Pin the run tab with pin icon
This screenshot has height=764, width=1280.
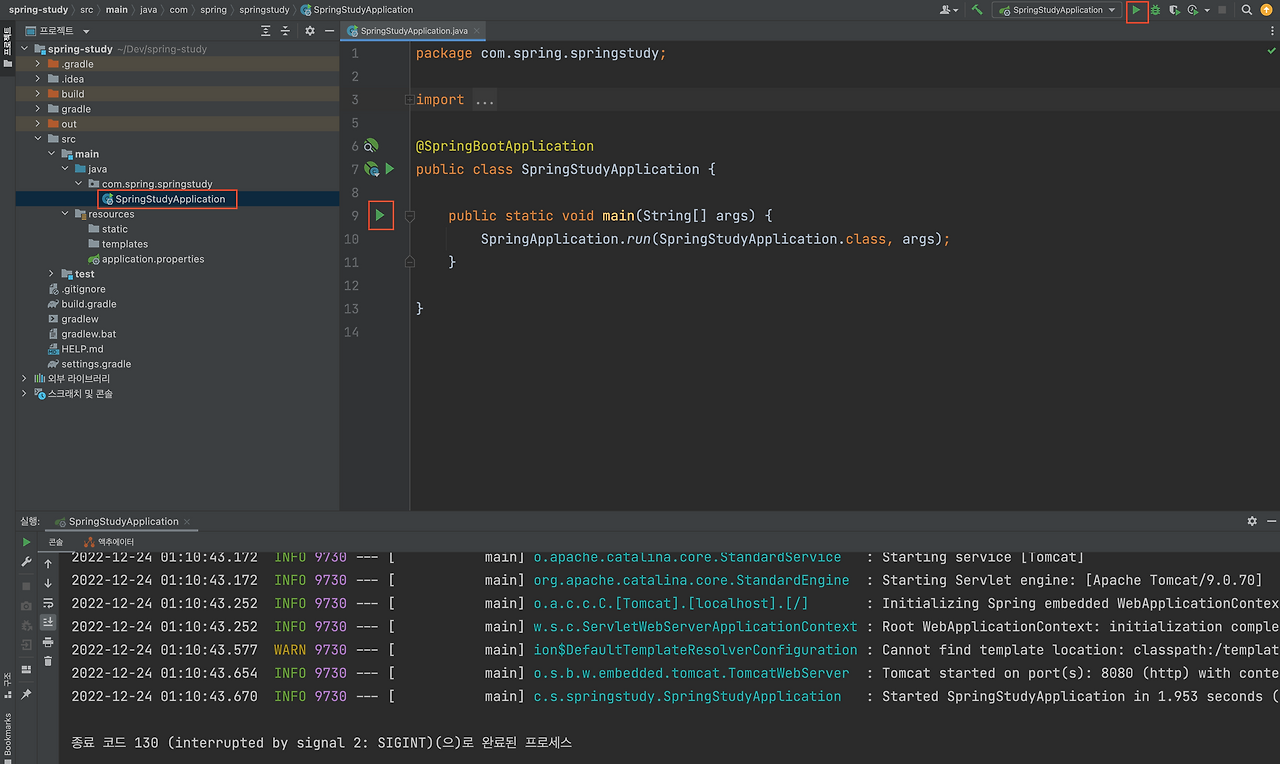pyautogui.click(x=26, y=694)
